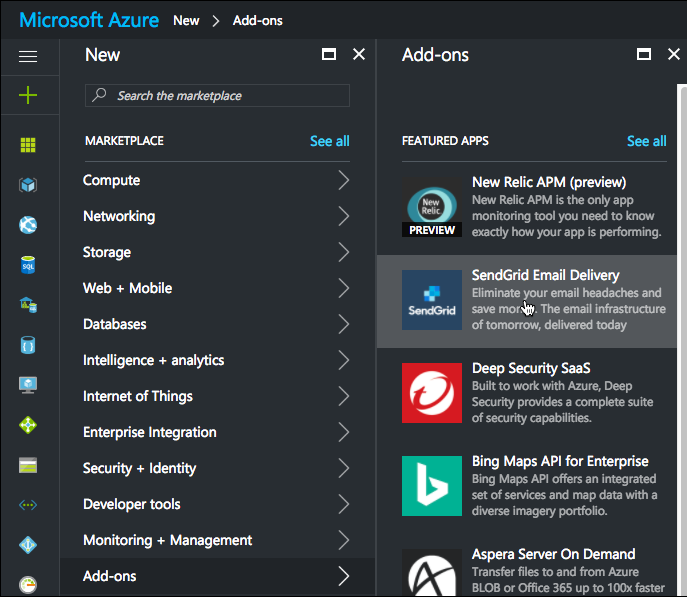
Task: Expand the Storage category chevron
Action: [344, 252]
